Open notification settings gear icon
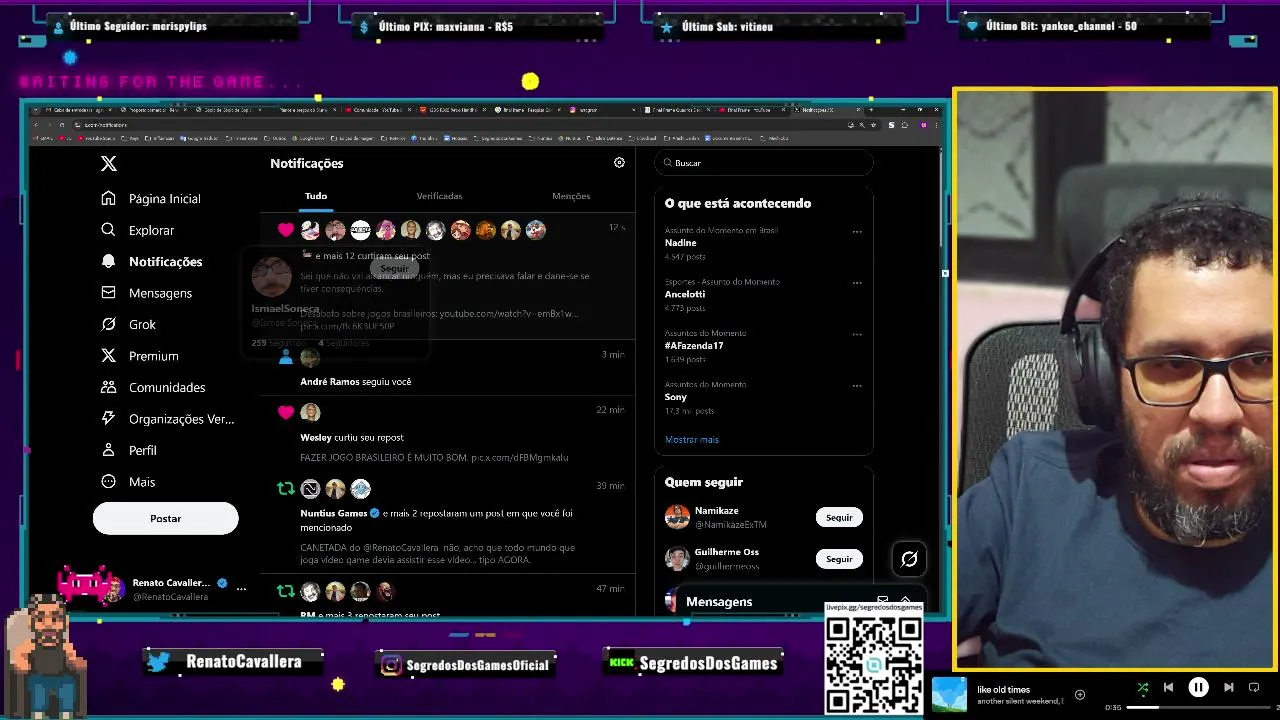The image size is (1280, 720). [x=619, y=163]
